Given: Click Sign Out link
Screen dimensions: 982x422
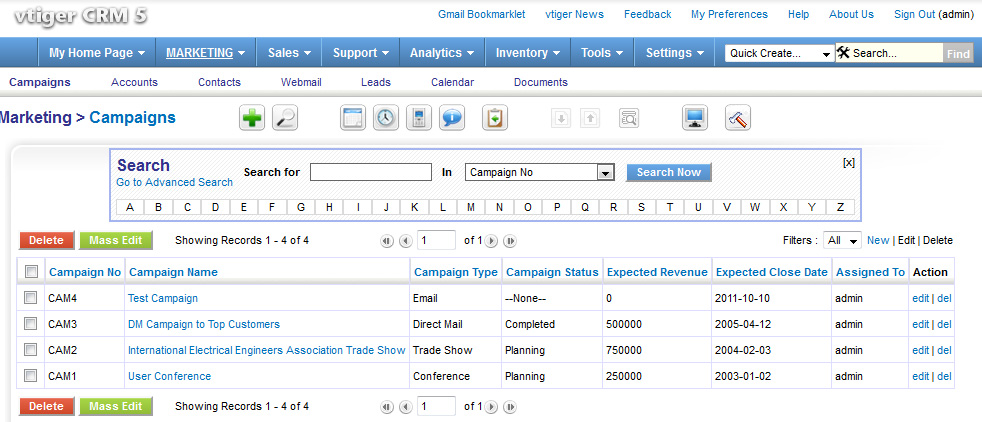Looking at the screenshot, I should tap(914, 14).
